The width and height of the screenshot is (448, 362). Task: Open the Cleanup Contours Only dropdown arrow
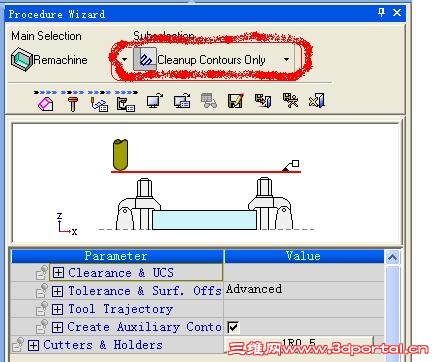tap(286, 60)
